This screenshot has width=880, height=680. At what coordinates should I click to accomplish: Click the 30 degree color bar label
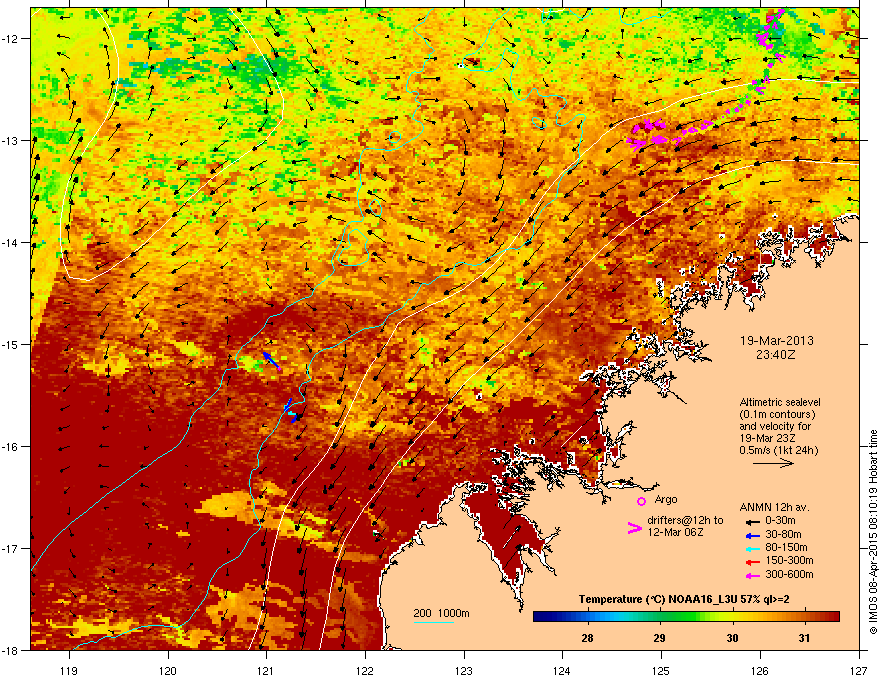pos(732,638)
